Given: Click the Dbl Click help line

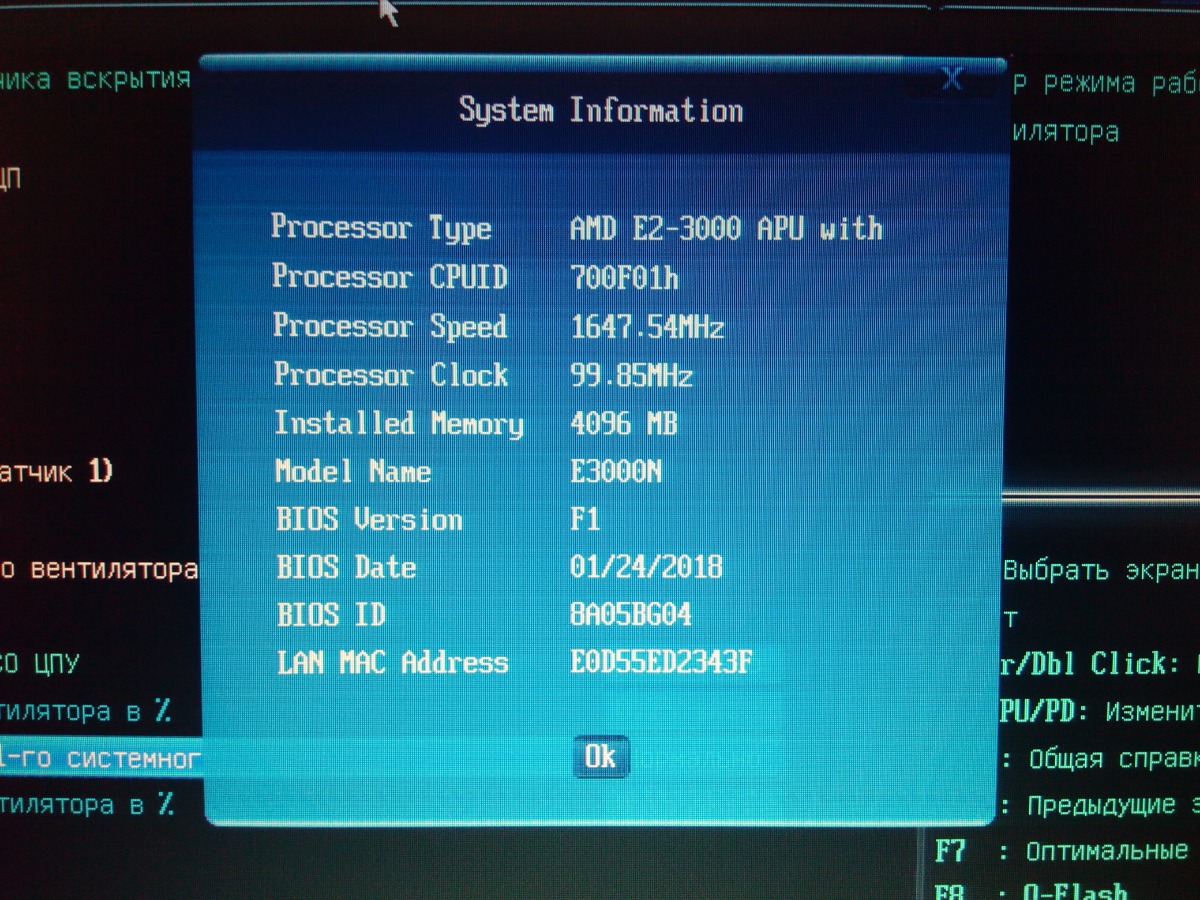Looking at the screenshot, I should point(1099,663).
